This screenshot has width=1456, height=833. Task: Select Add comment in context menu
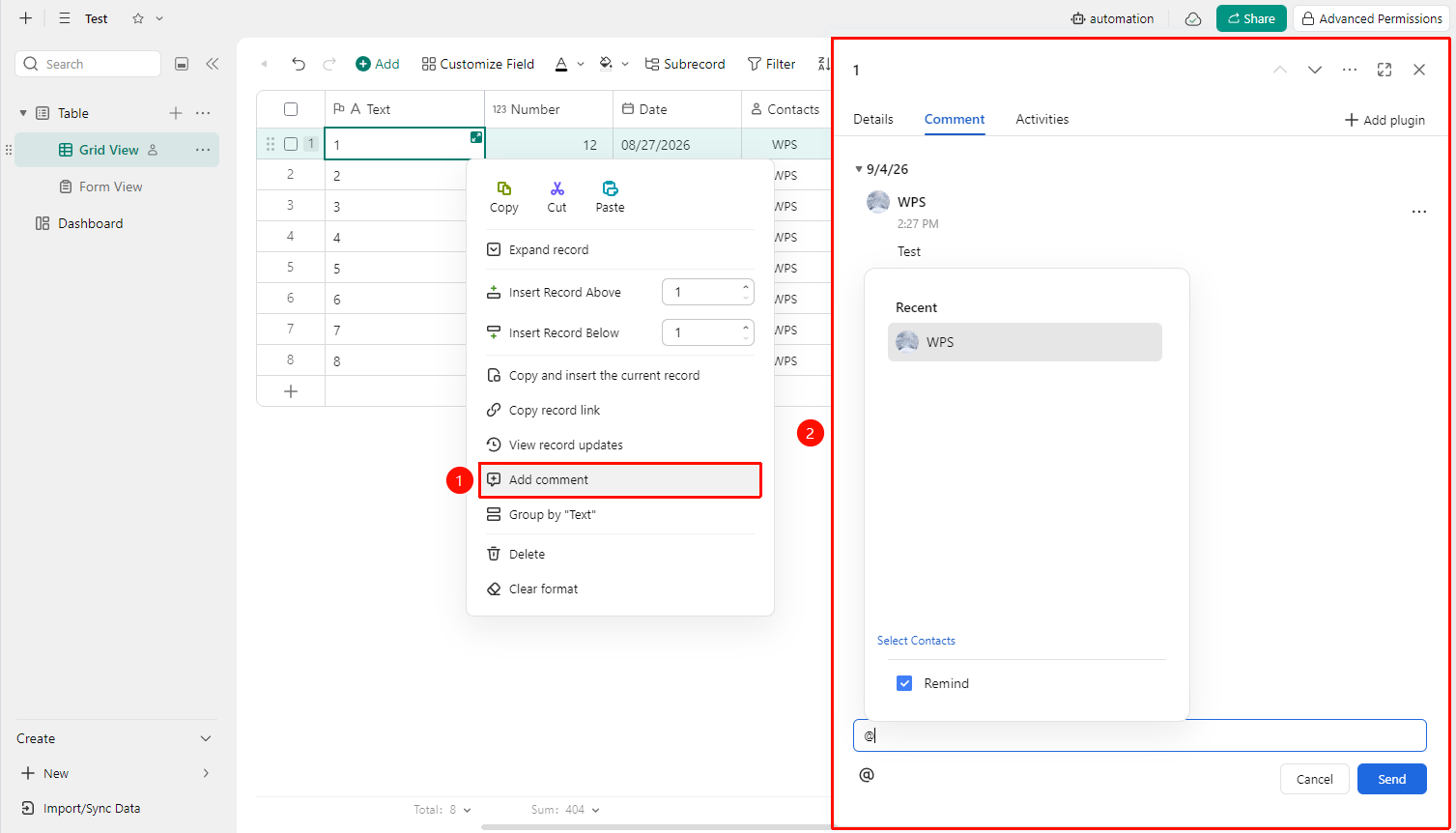pos(620,480)
